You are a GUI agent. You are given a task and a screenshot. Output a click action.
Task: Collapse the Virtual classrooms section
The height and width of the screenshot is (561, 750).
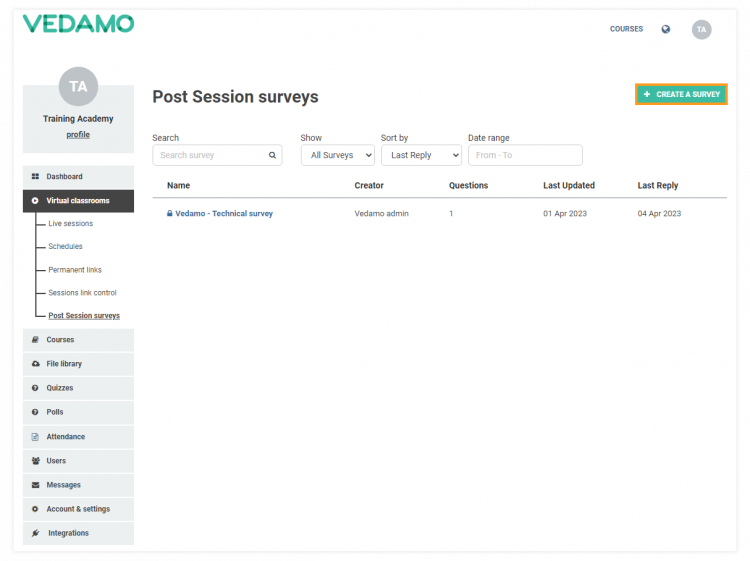pyautogui.click(x=77, y=201)
